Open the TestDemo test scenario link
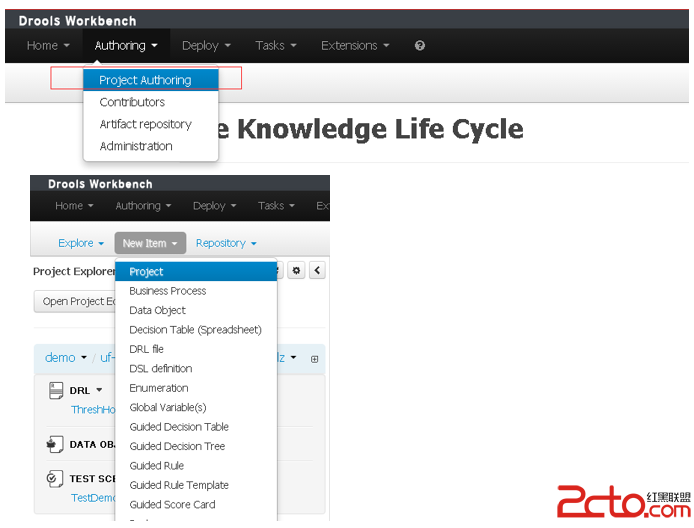The width and height of the screenshot is (694, 528). (x=93, y=498)
